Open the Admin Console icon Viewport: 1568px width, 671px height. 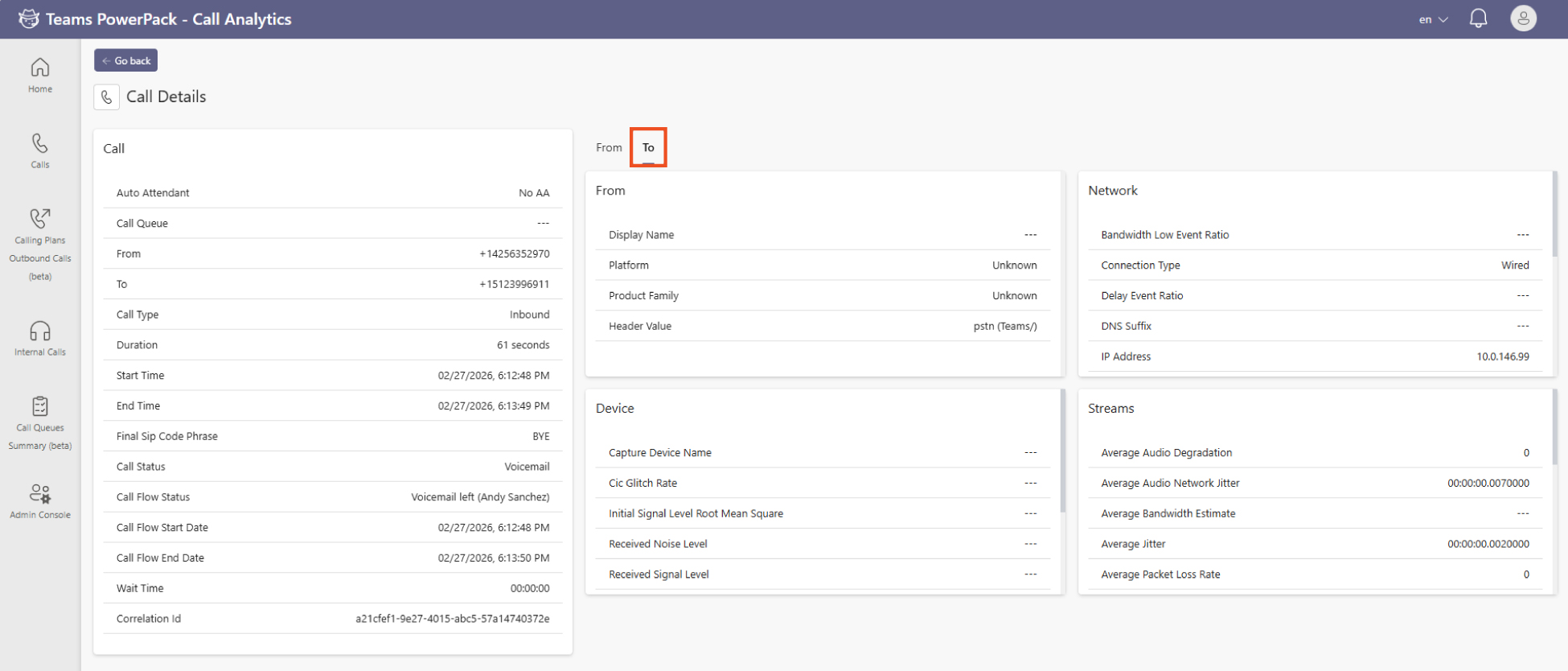40,493
